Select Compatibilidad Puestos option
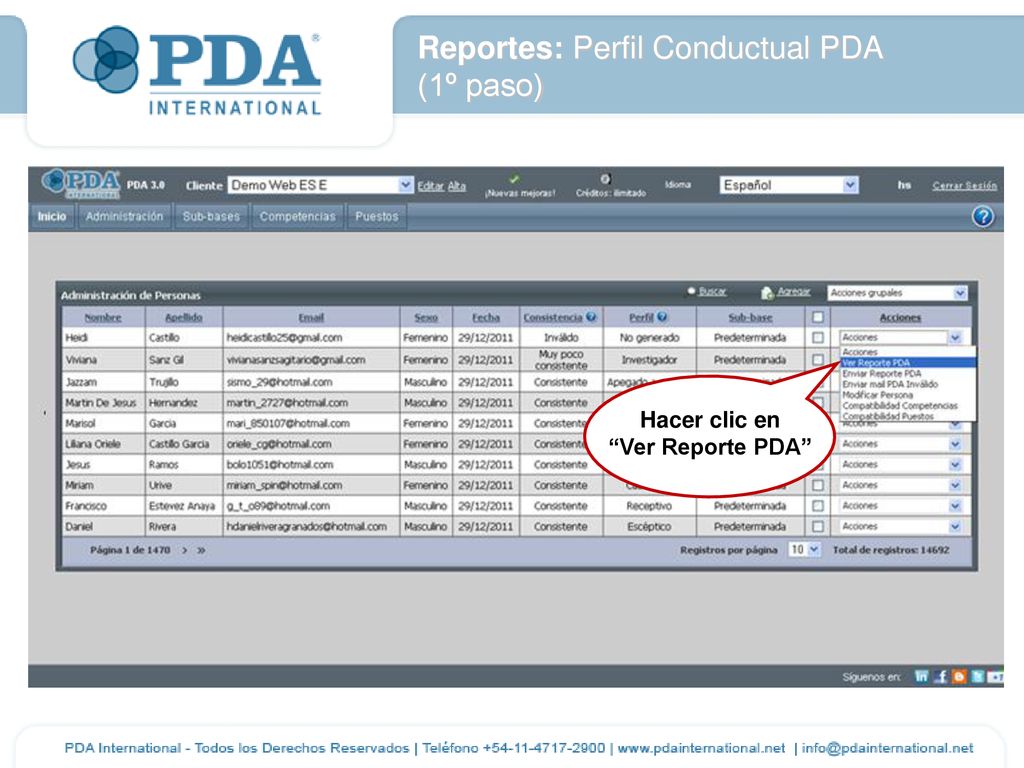 [908, 416]
